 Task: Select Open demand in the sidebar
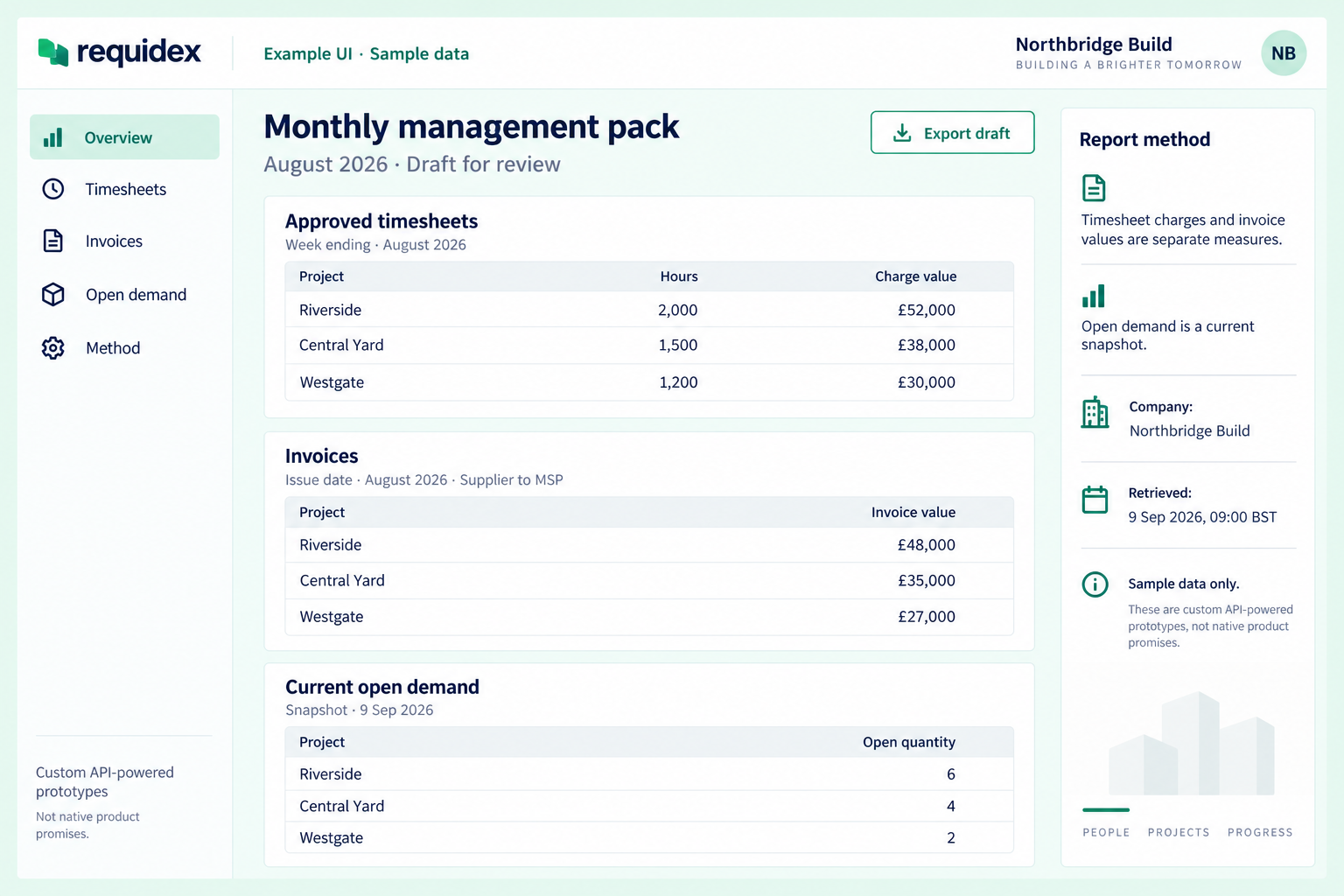tap(124, 295)
